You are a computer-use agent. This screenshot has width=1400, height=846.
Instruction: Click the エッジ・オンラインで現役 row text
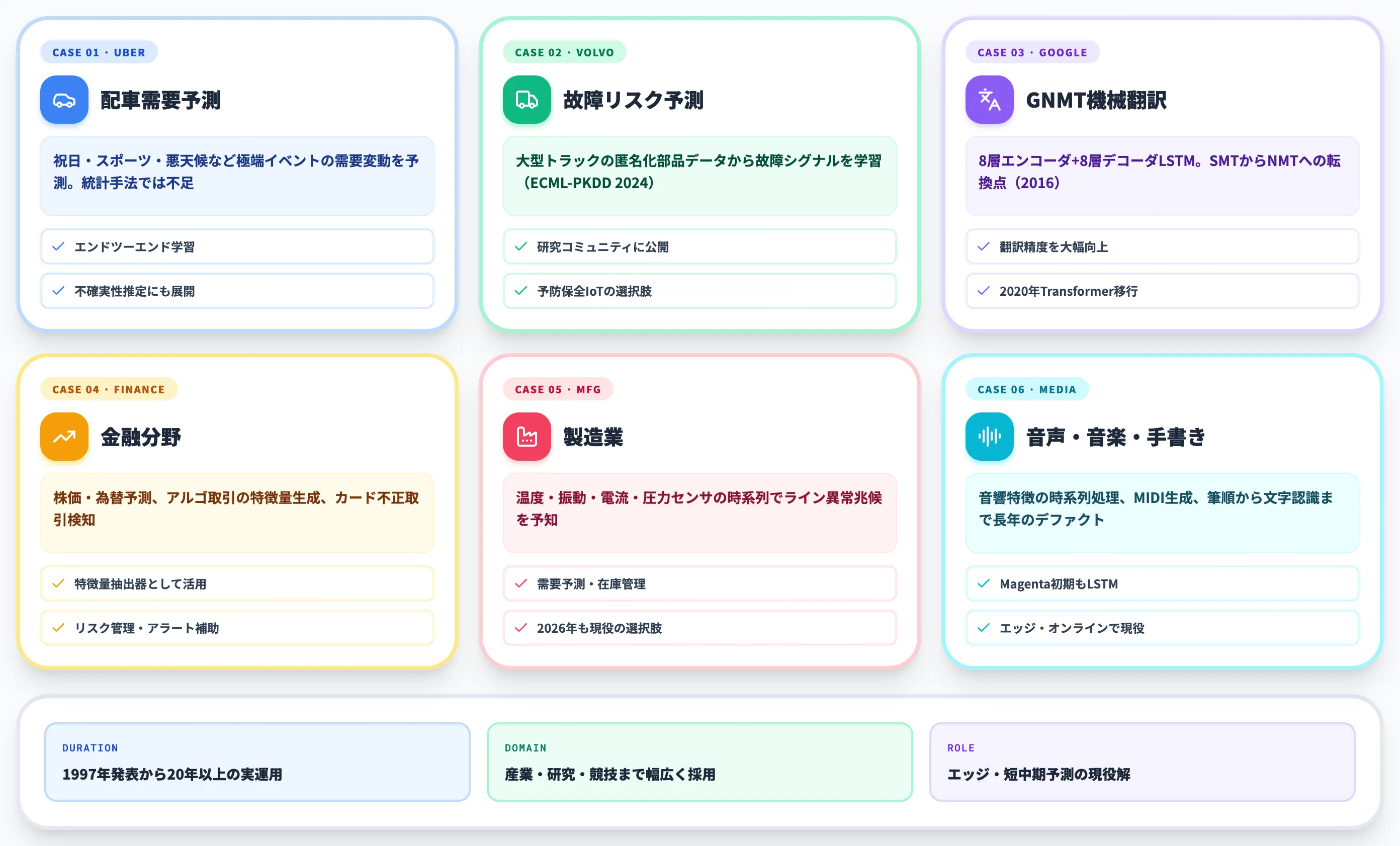point(1072,628)
